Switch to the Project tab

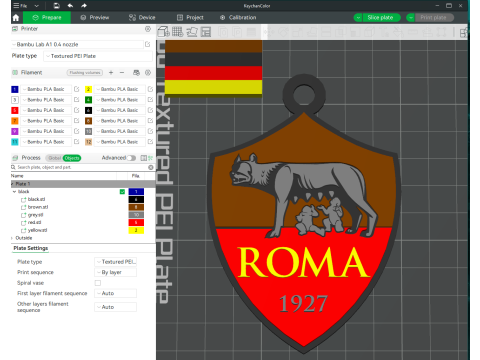tap(190, 18)
